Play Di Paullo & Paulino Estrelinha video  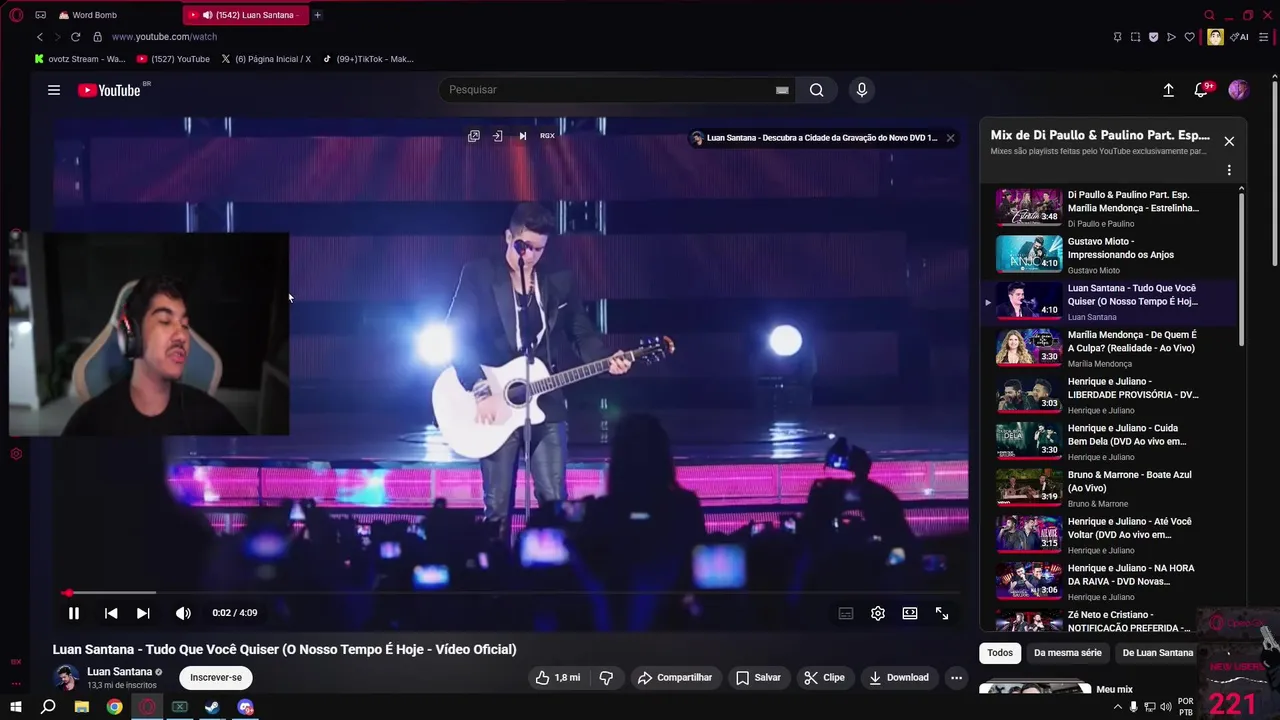(1110, 207)
